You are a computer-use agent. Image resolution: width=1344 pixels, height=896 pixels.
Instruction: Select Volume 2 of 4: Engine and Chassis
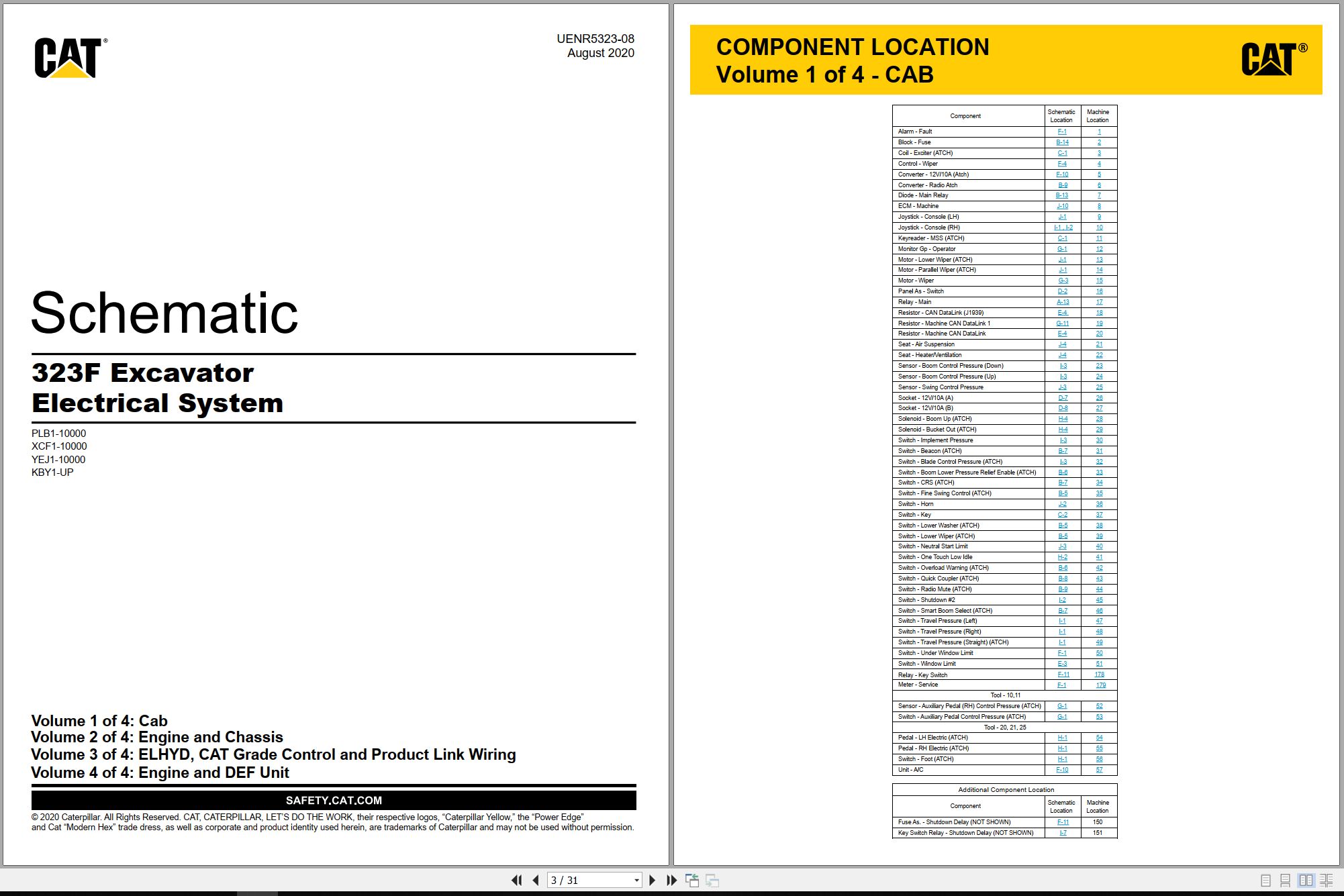point(157,737)
